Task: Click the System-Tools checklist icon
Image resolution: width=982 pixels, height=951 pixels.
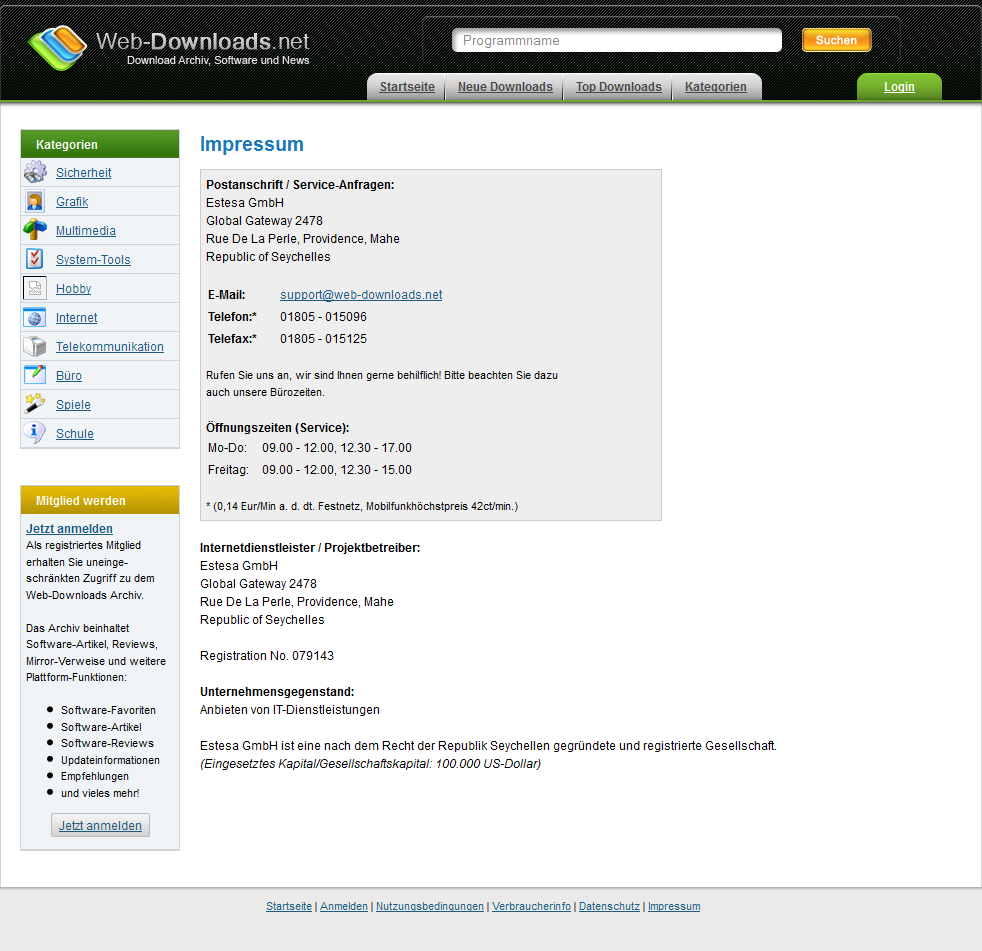Action: click(x=35, y=259)
